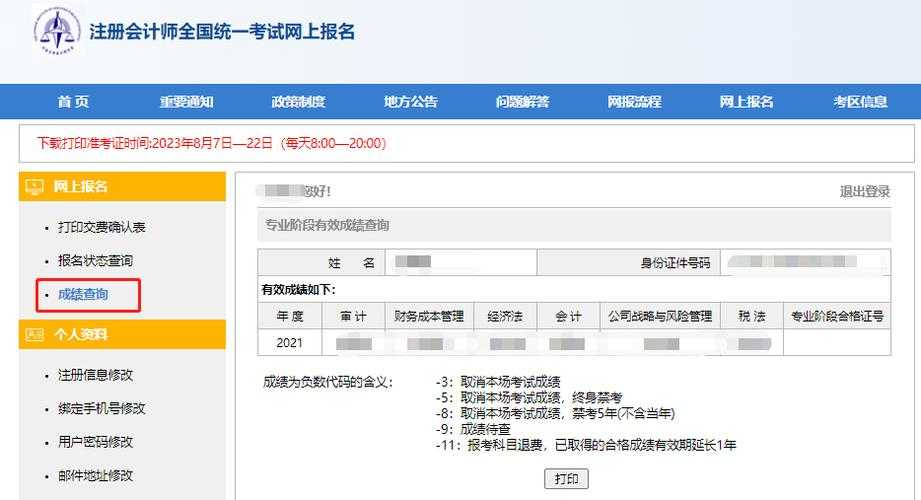Click the 有效成绩如下 label
Screen dimensions: 921x500
[x=298, y=290]
